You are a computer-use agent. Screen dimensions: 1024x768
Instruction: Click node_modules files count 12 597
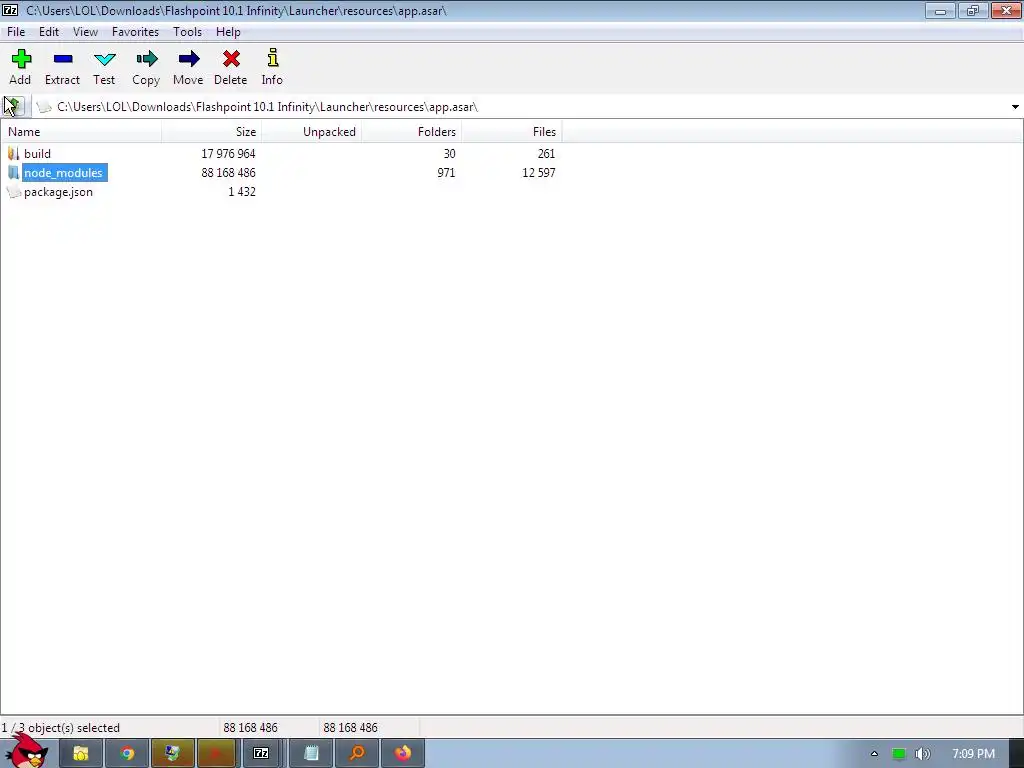click(539, 172)
